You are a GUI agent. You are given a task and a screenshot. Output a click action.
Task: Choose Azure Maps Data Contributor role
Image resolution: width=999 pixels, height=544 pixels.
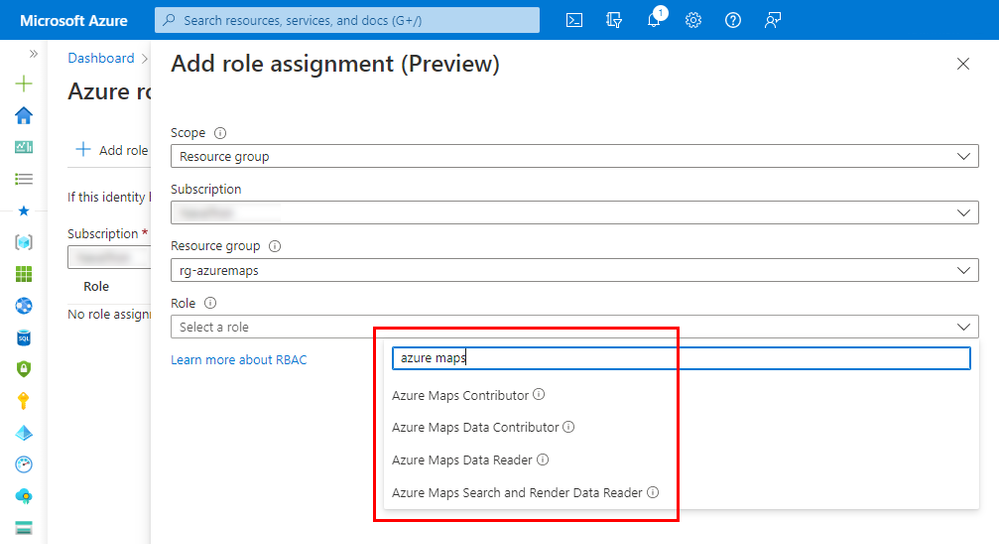click(x=475, y=427)
